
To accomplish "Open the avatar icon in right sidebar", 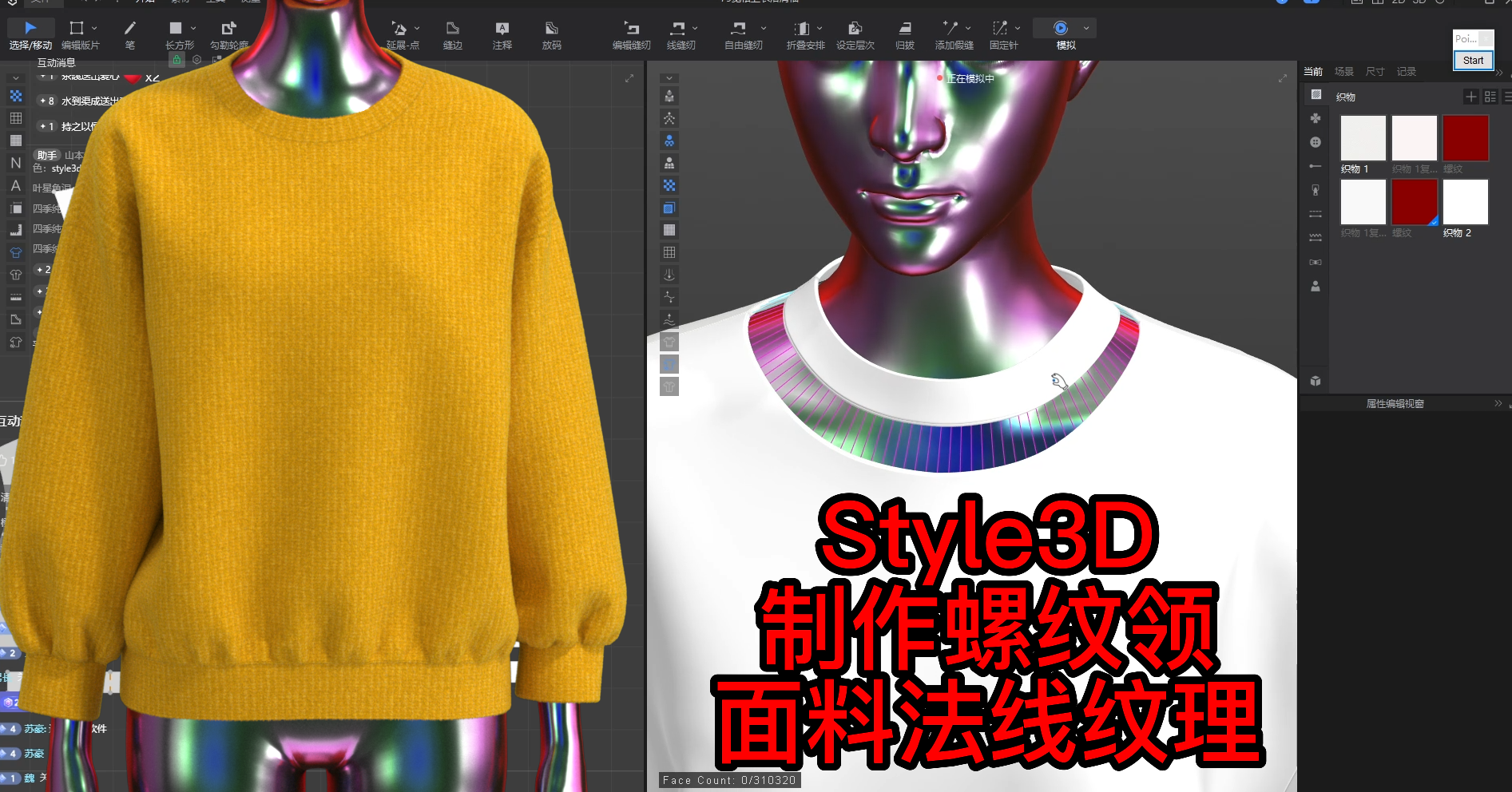I will pyautogui.click(x=1316, y=286).
